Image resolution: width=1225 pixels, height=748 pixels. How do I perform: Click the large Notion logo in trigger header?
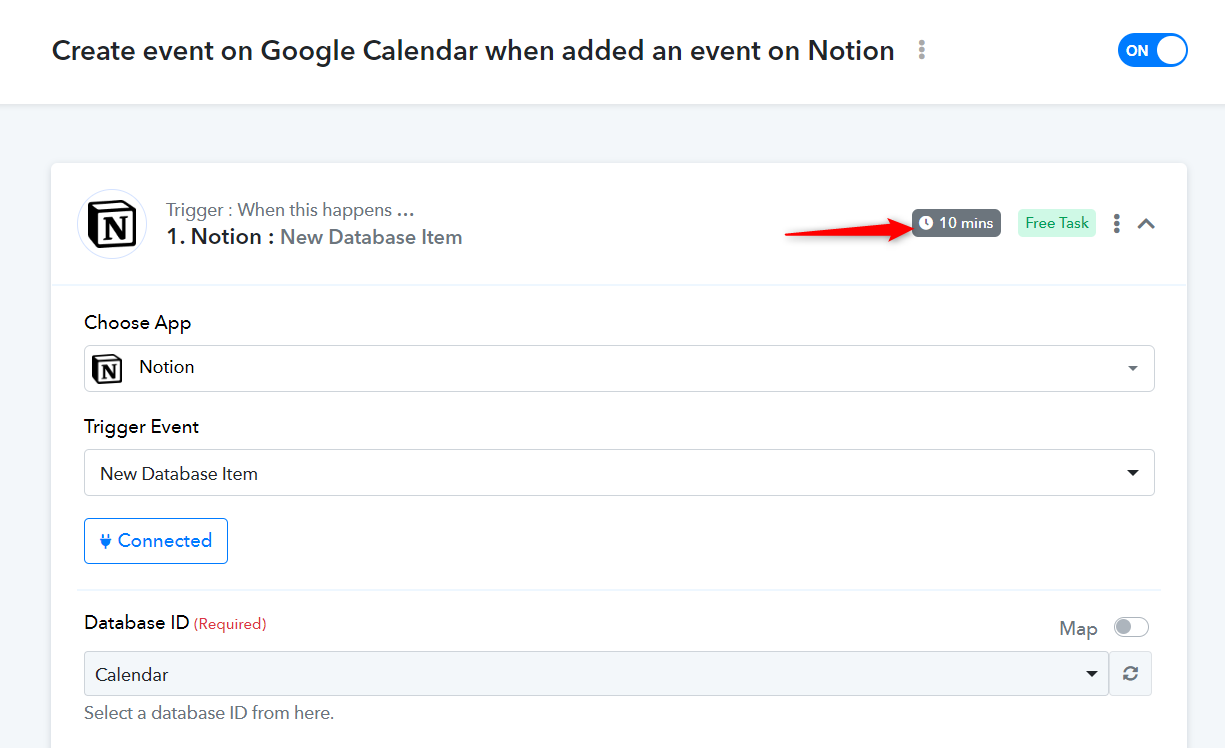(x=112, y=224)
